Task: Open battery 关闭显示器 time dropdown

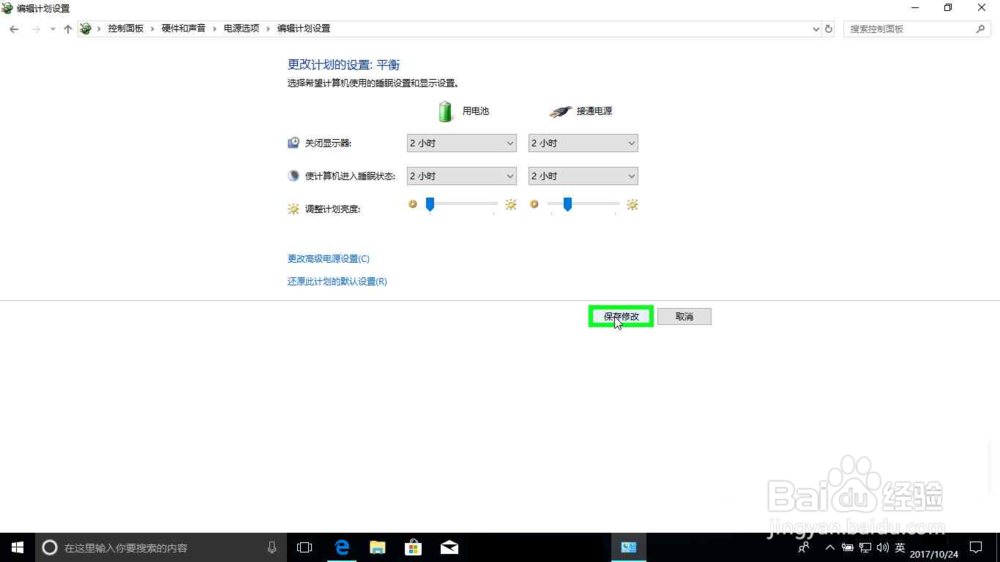Action: click(x=461, y=143)
